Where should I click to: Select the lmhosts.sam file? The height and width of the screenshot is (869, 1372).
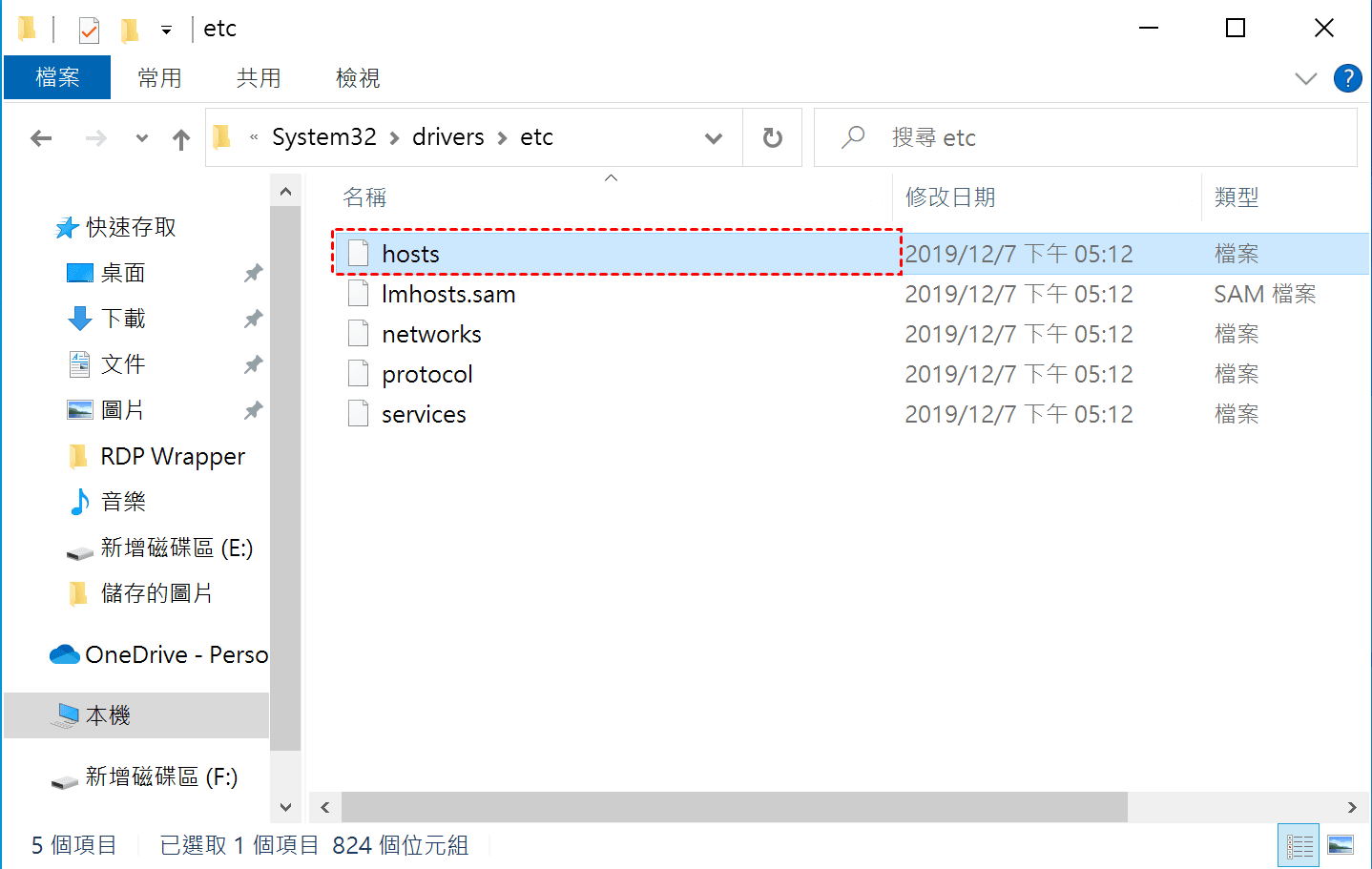coord(851,294)
